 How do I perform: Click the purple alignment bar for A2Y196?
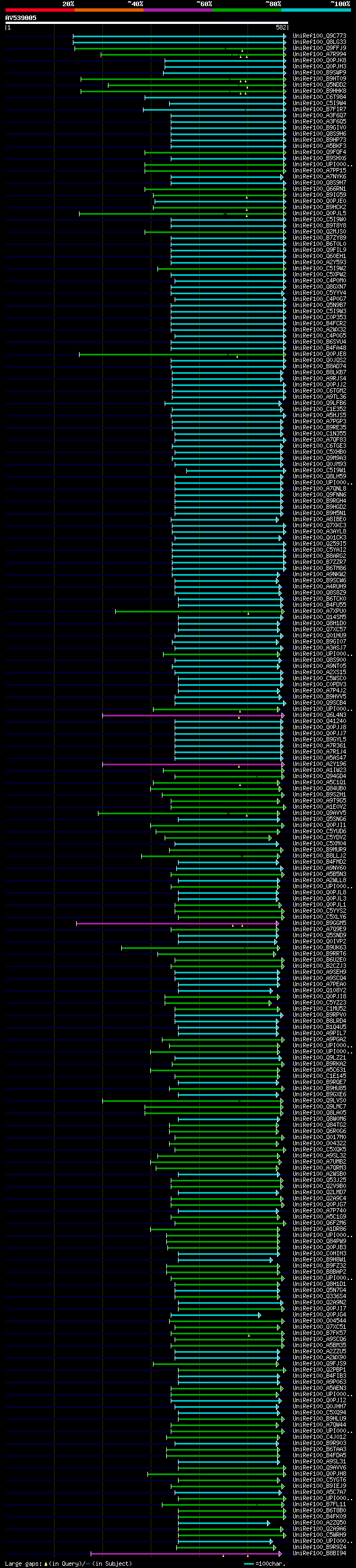pyautogui.click(x=194, y=764)
